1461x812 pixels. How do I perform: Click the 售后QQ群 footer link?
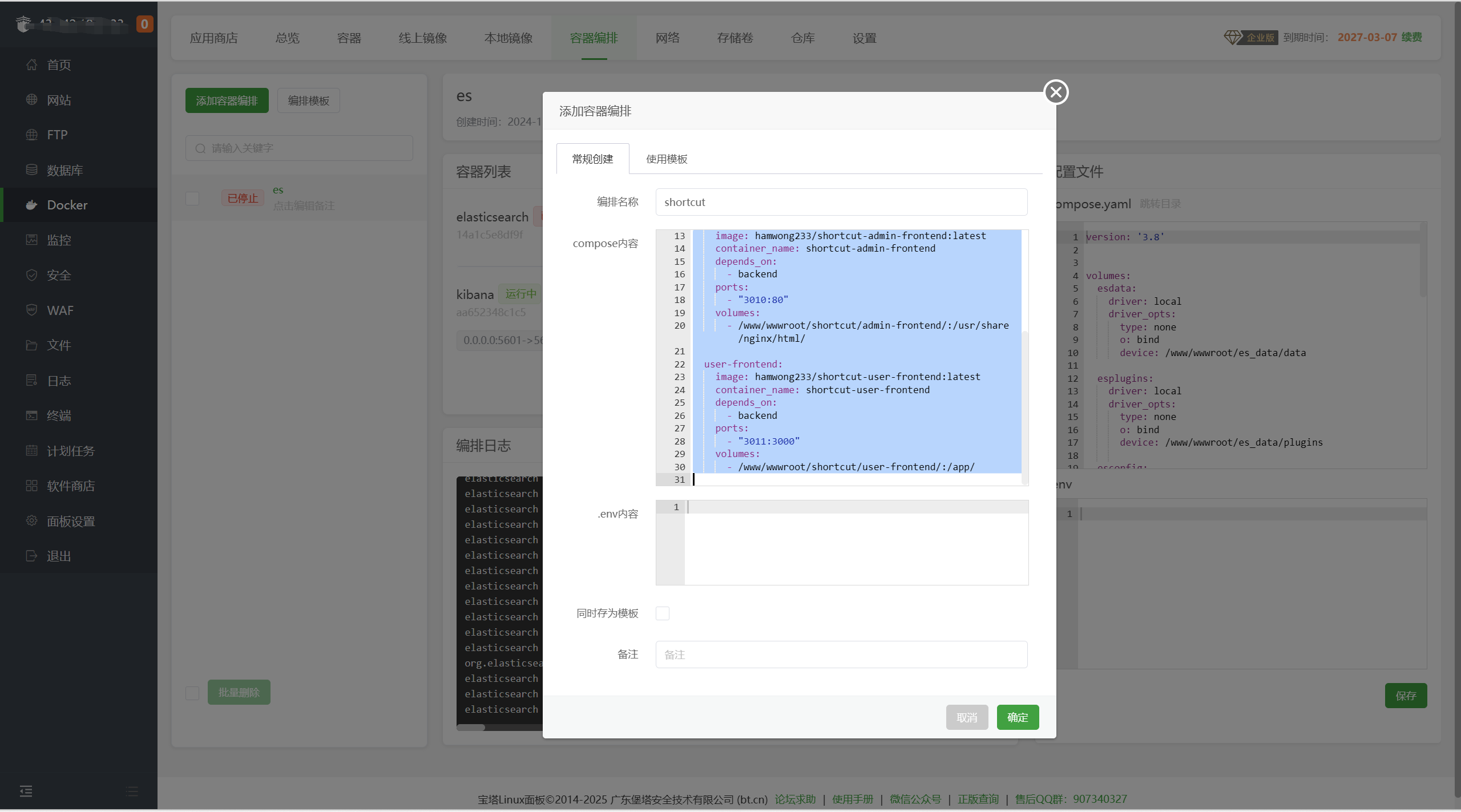pyautogui.click(x=1071, y=799)
